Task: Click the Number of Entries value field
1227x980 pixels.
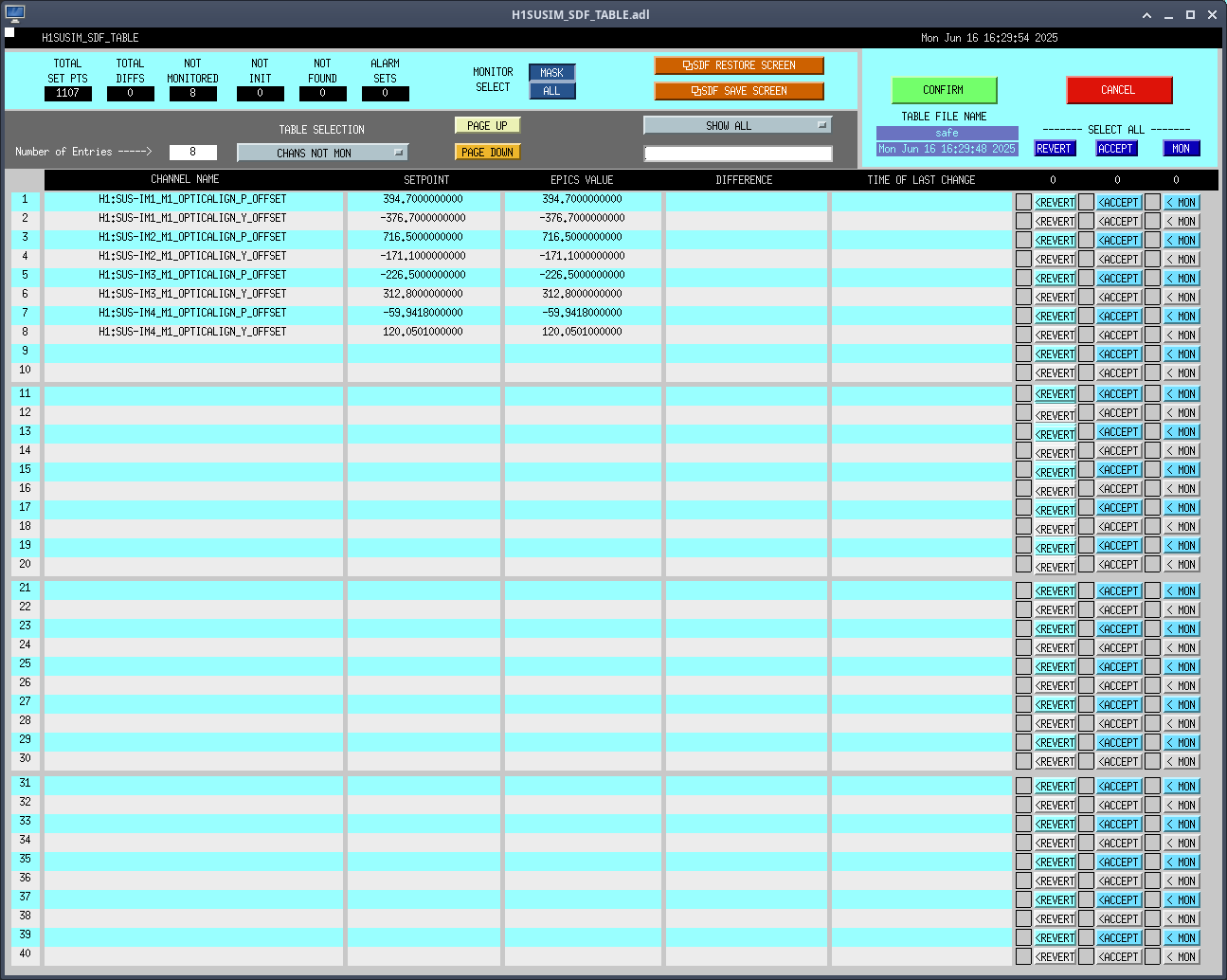Action: coord(193,152)
